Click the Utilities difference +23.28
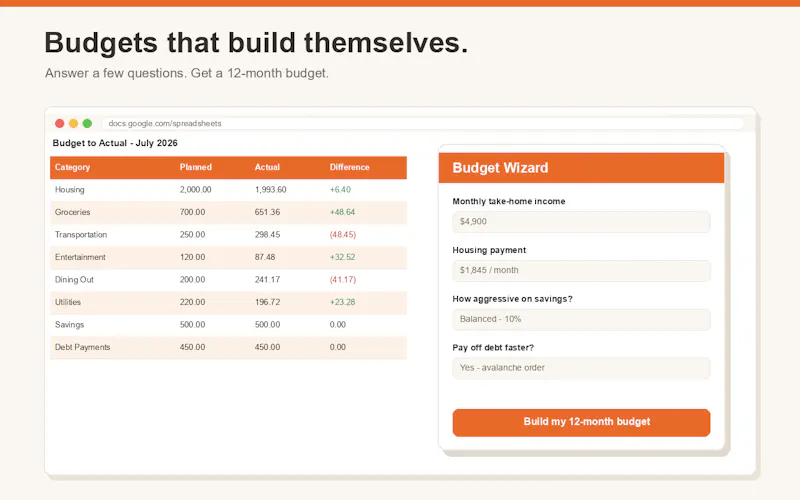 (x=342, y=302)
